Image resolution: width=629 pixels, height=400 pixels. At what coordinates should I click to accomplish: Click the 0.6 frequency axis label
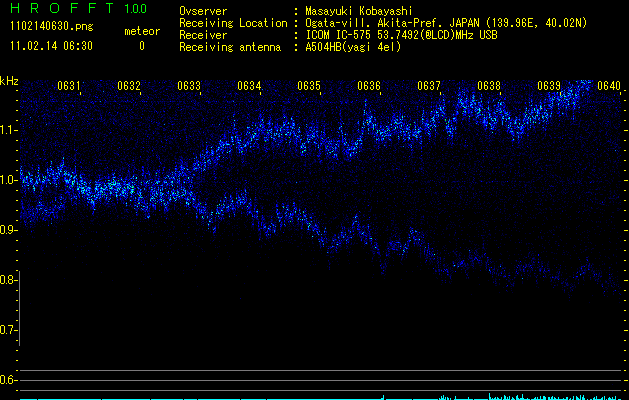coord(8,380)
